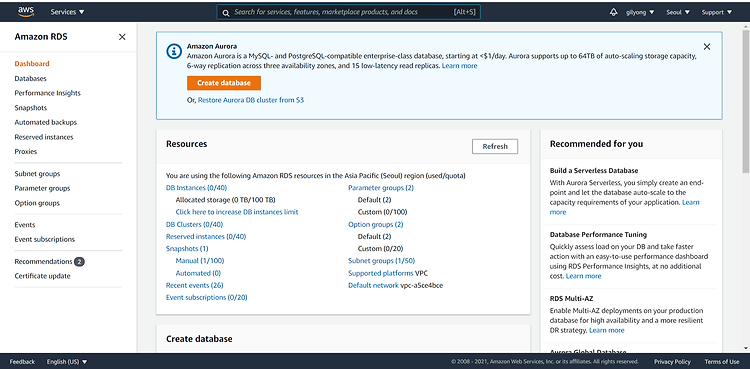Click the Aurora banner info icon

[x=174, y=51]
